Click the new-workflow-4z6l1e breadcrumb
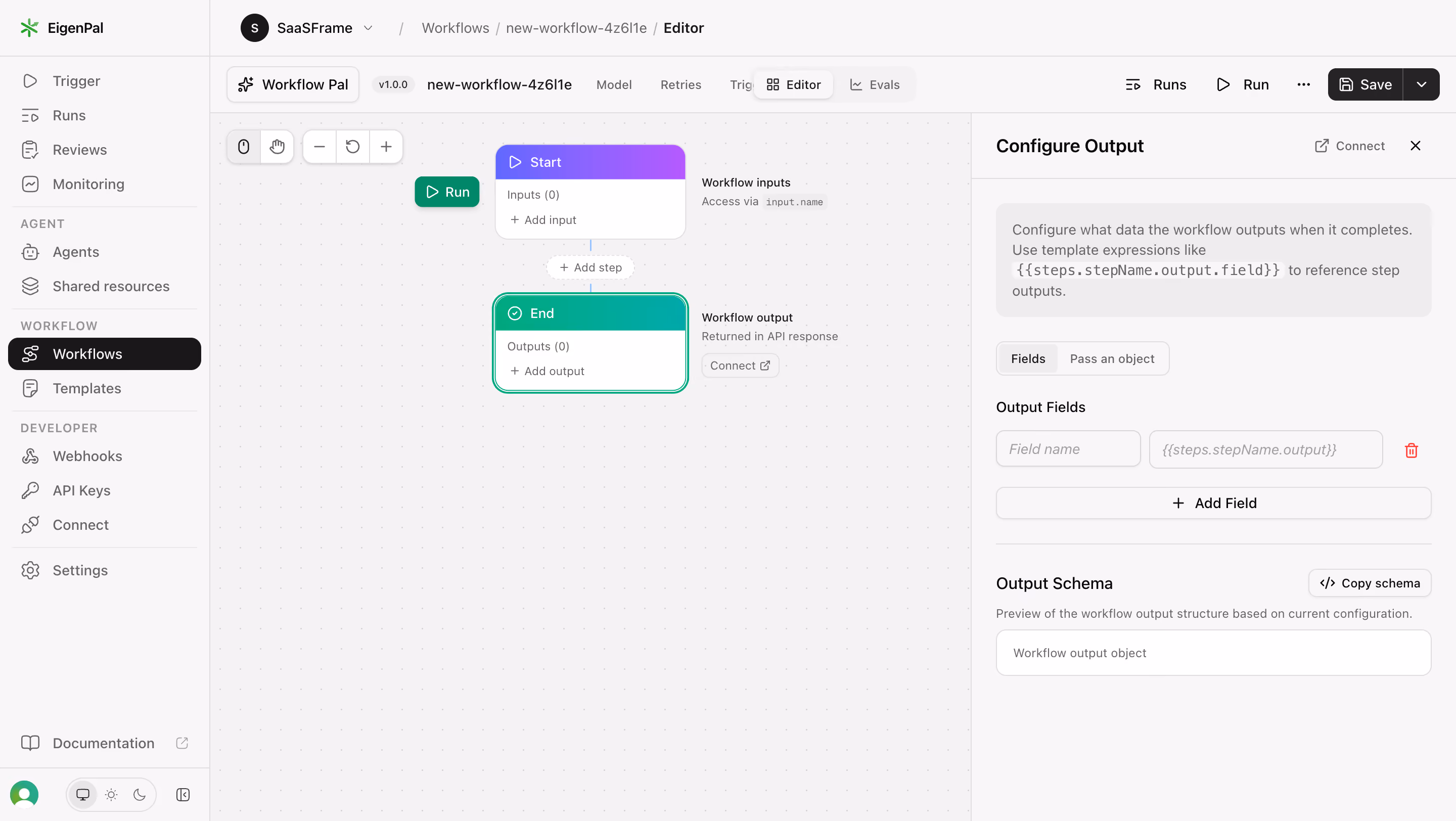This screenshot has width=1456, height=821. tap(576, 28)
